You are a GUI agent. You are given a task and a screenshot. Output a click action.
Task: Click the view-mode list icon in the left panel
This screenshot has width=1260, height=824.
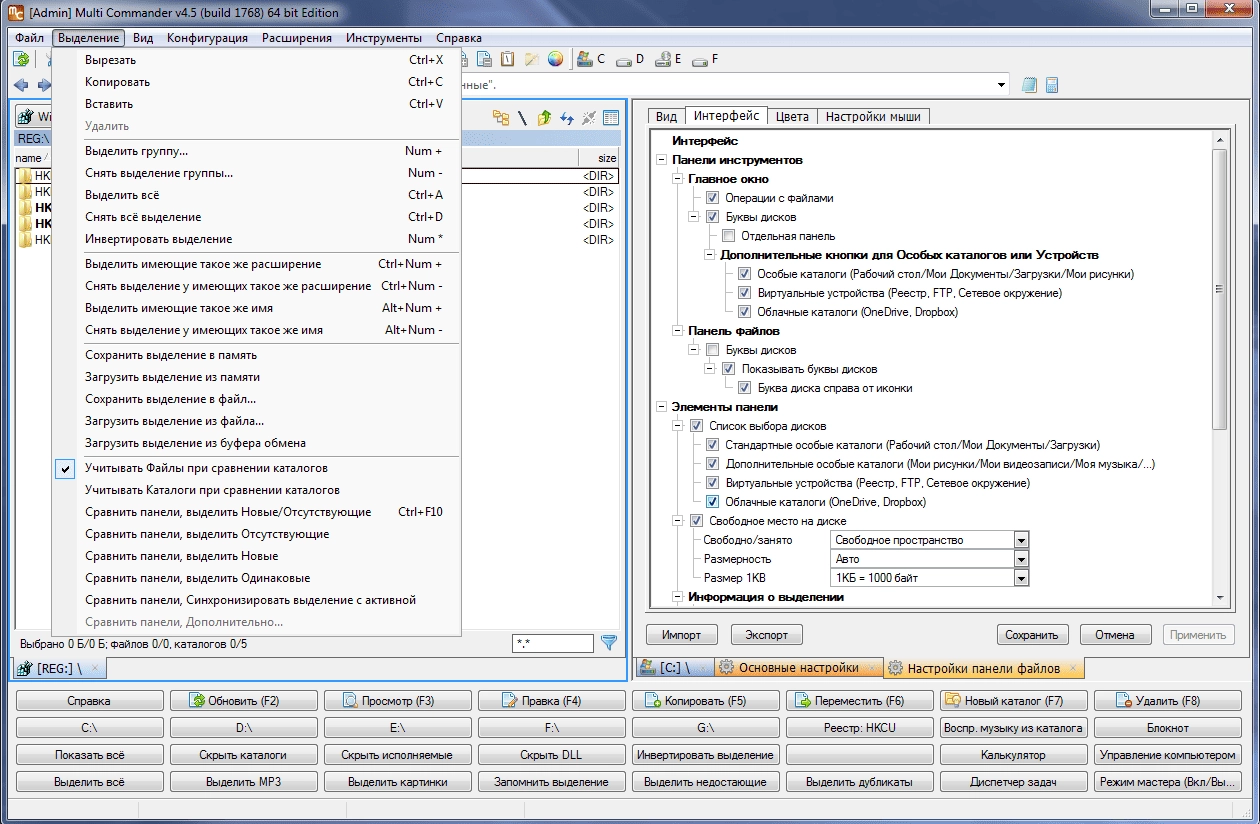pyautogui.click(x=611, y=118)
